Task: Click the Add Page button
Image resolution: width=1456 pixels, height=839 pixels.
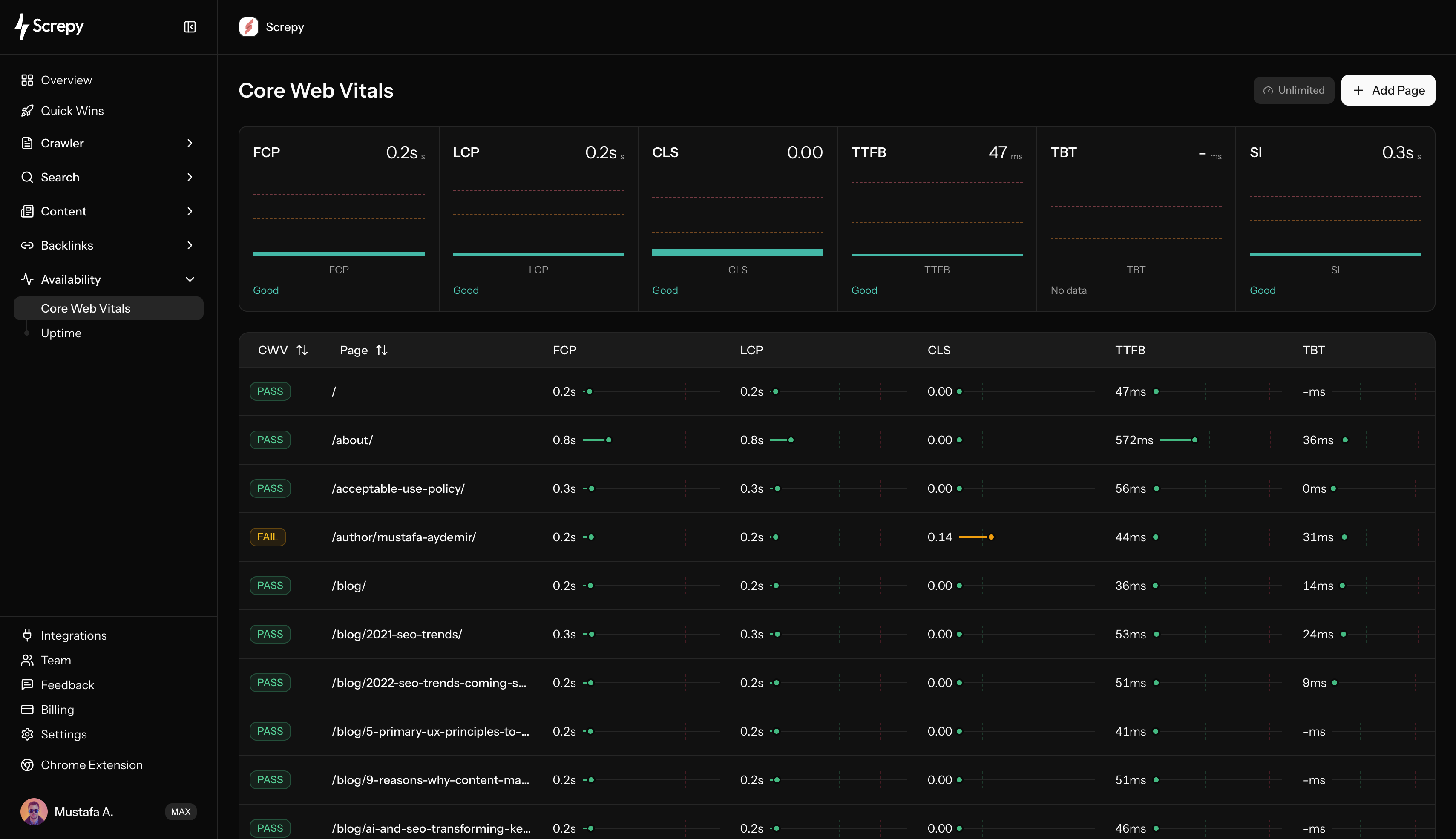Action: point(1388,90)
